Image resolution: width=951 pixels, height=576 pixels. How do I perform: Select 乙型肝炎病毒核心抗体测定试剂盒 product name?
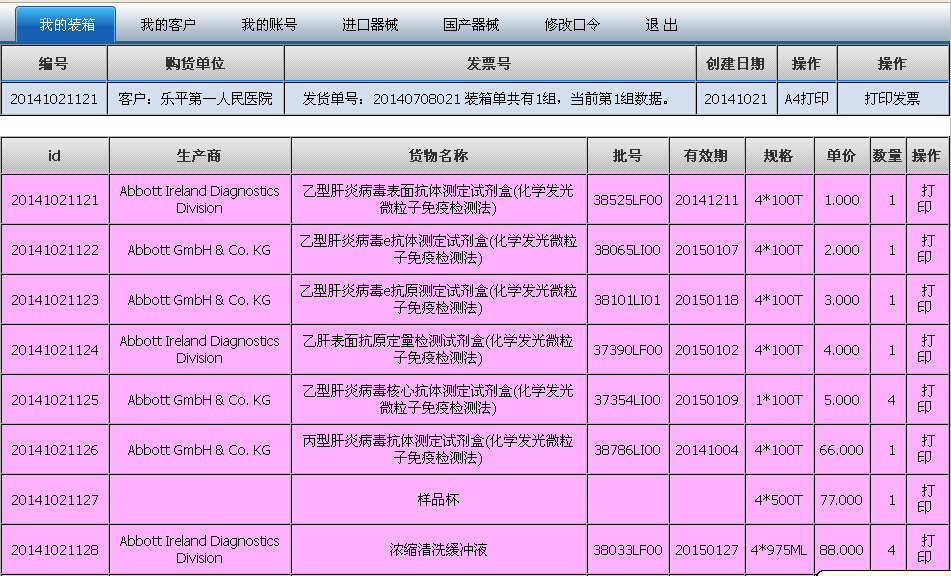[439, 400]
